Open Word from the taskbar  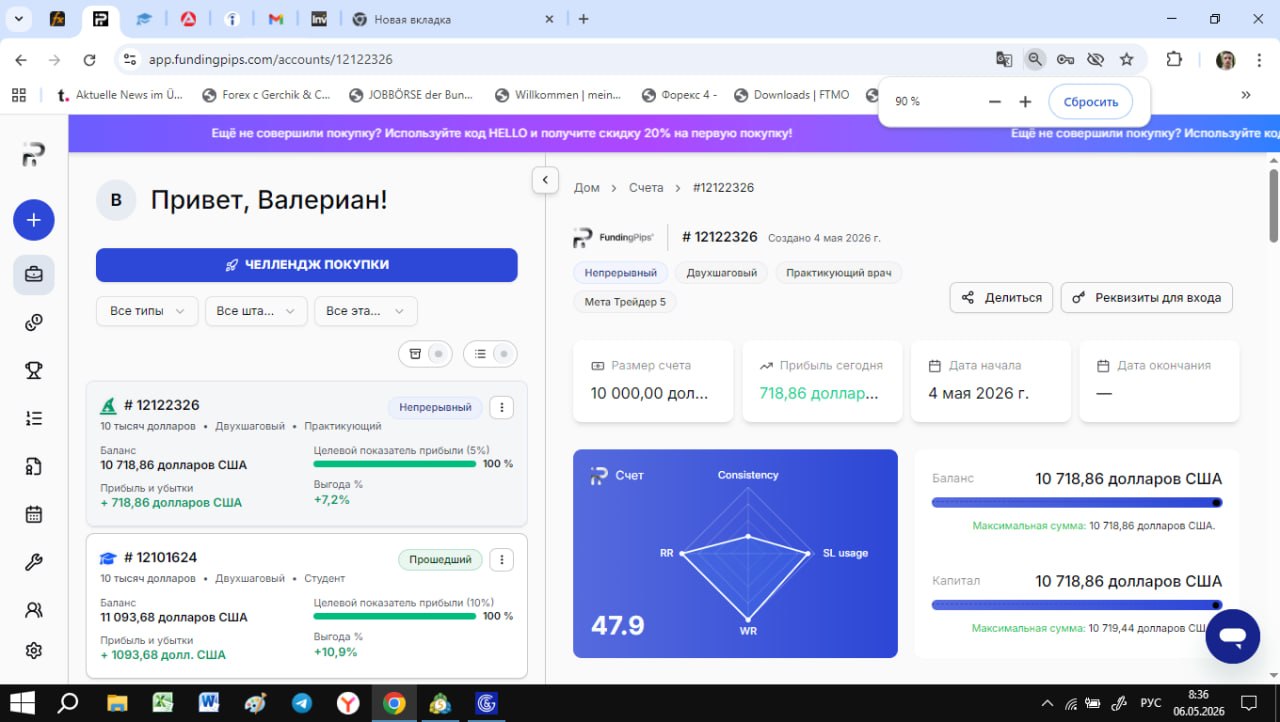209,703
